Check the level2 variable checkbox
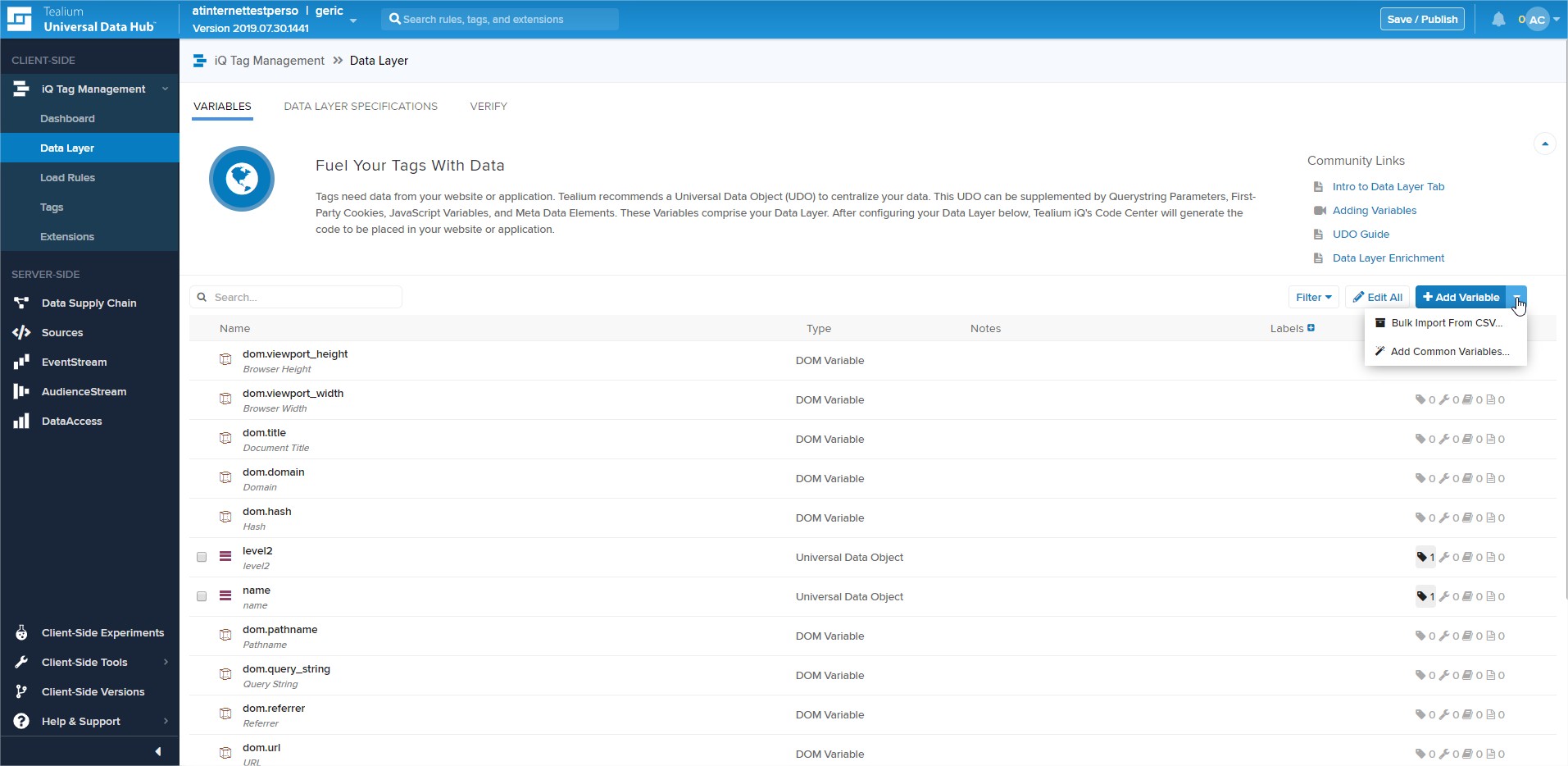This screenshot has height=766, width=1568. coord(202,557)
